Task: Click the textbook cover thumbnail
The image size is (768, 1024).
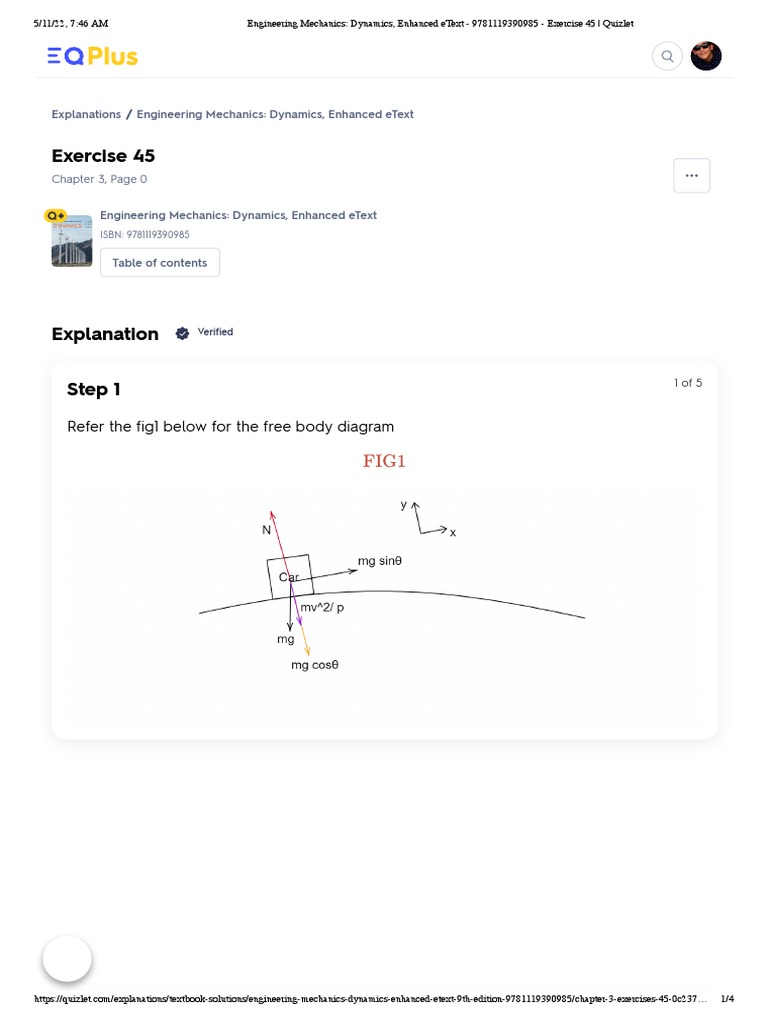Action: 72,242
